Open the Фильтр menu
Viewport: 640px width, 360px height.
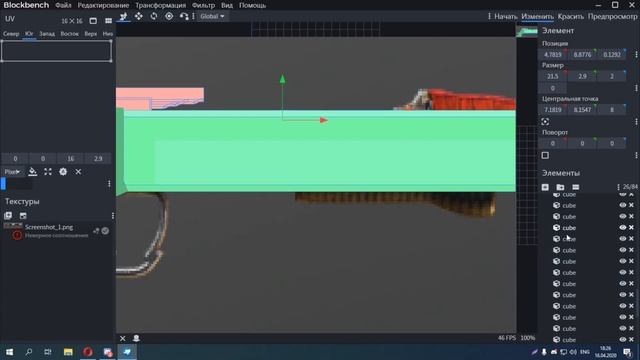(x=203, y=5)
